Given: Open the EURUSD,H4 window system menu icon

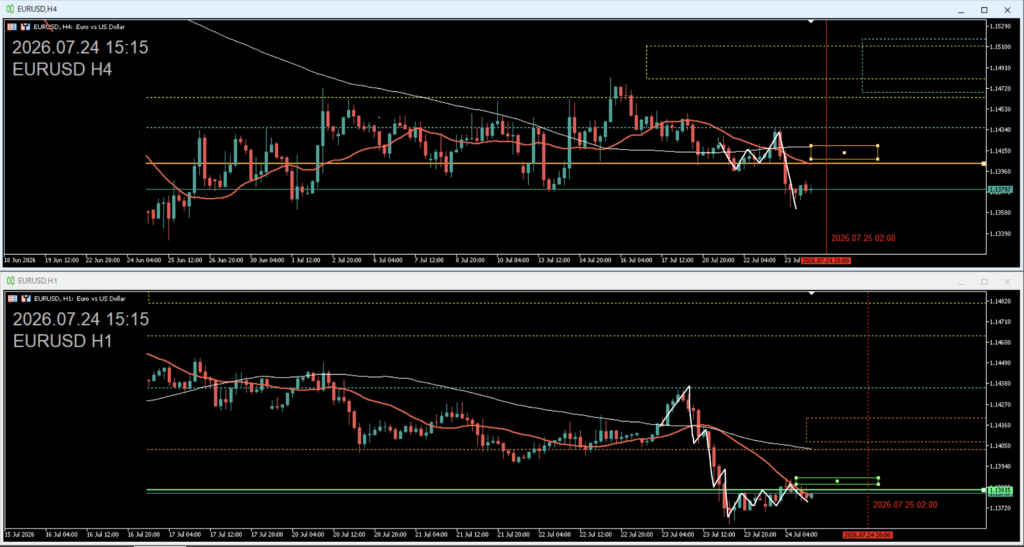Looking at the screenshot, I should (10, 9).
